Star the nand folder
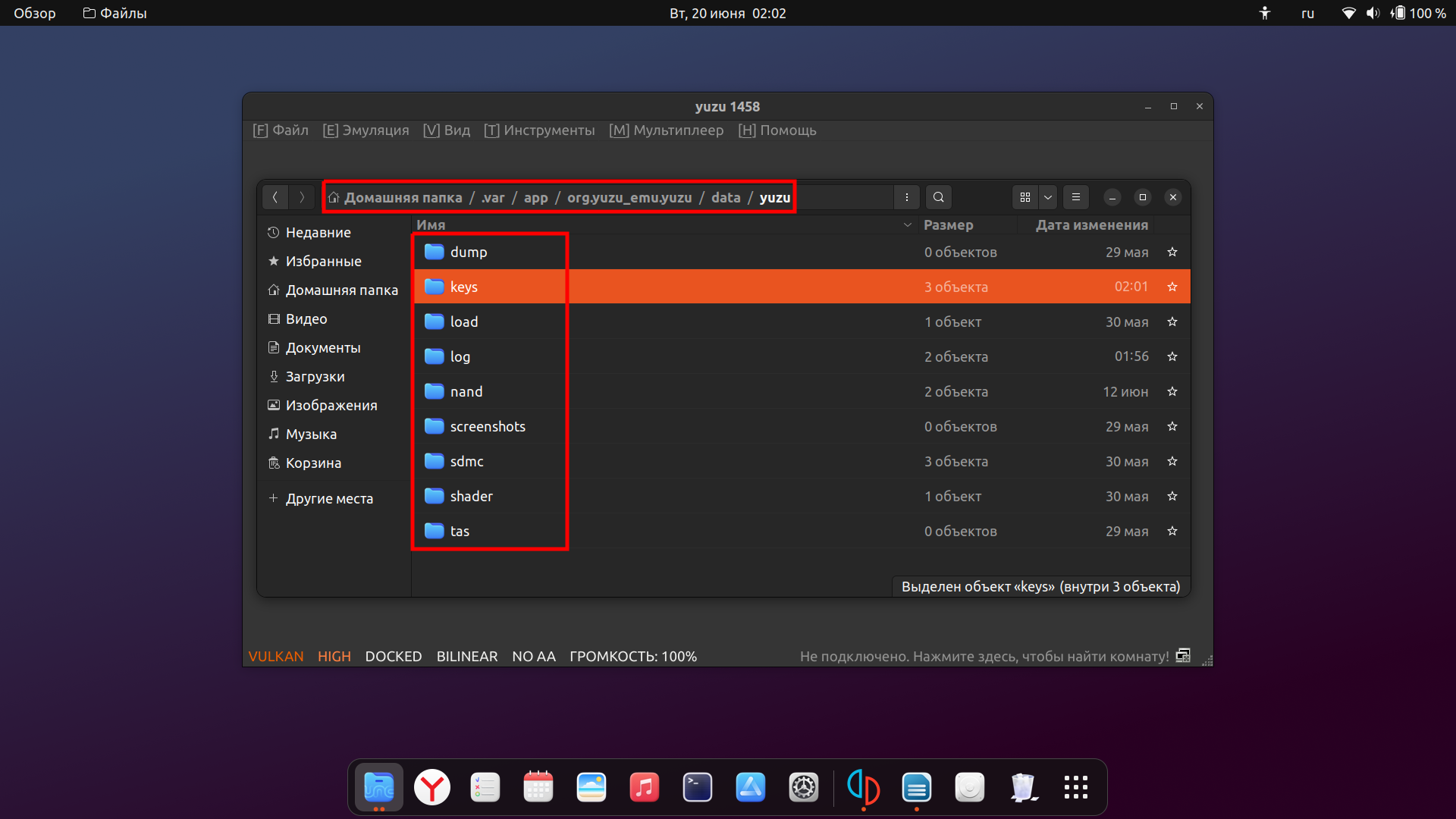The height and width of the screenshot is (819, 1456). (1172, 391)
